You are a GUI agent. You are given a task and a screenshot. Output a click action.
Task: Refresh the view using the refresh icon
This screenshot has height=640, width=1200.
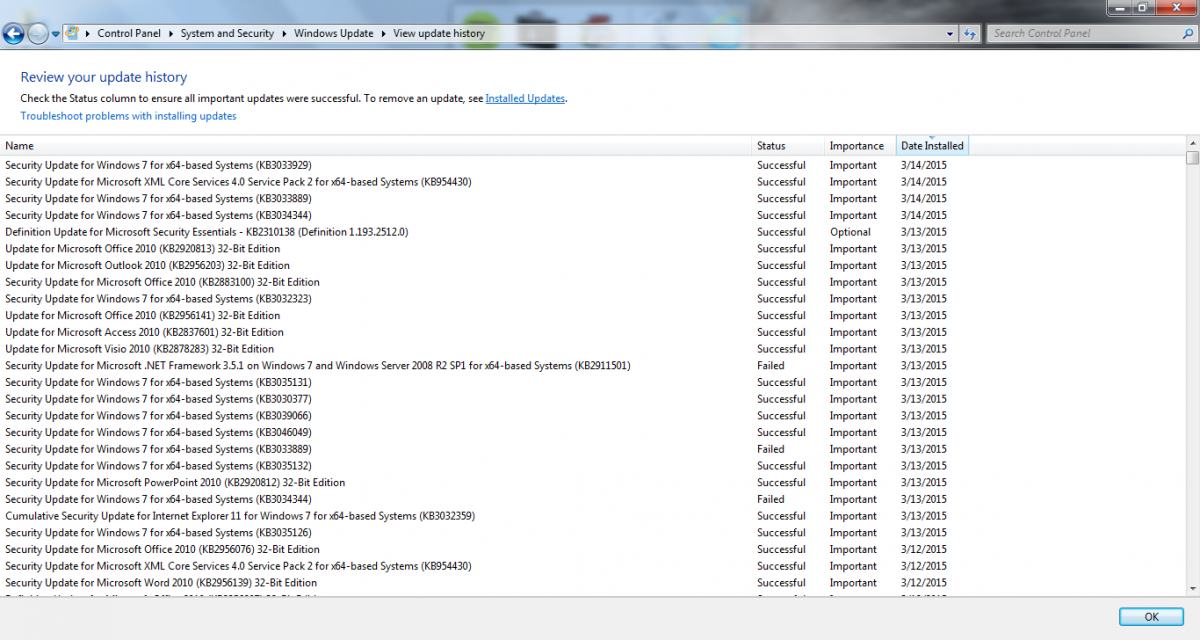(x=969, y=33)
